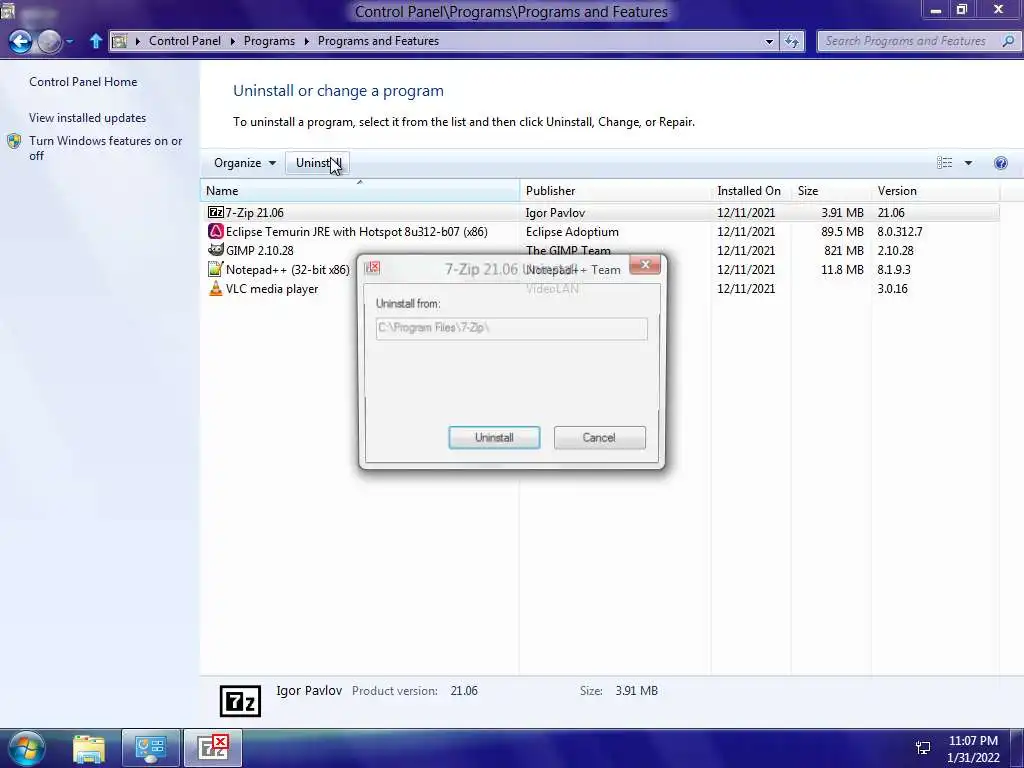Select Eclipse Temurin JRE with Hotspot row
The width and height of the screenshot is (1024, 768).
pos(600,231)
